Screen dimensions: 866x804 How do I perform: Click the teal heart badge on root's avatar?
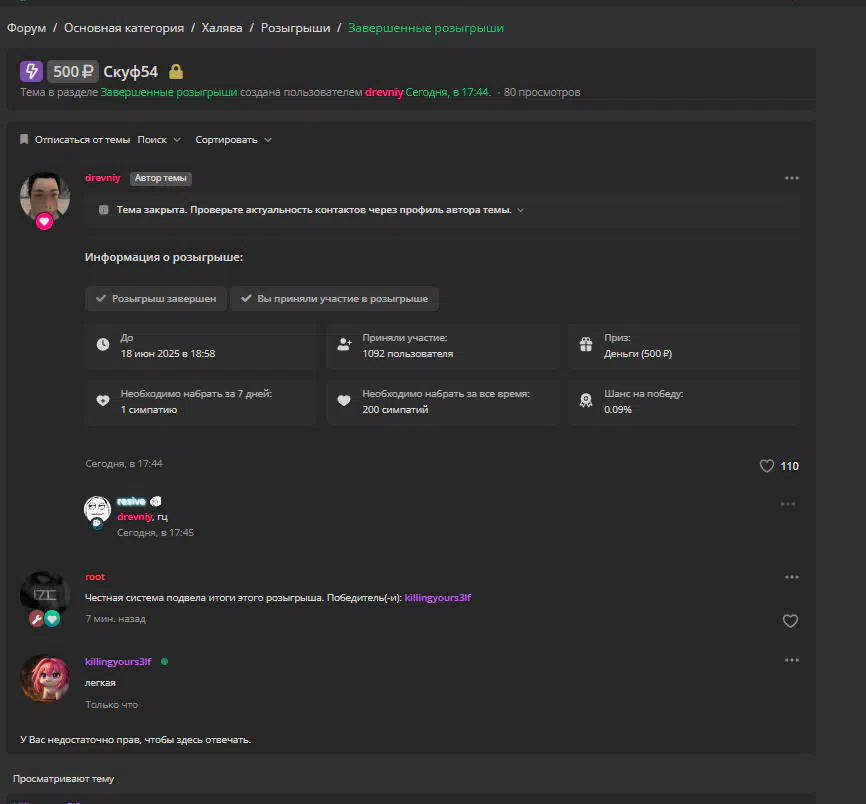coord(52,619)
